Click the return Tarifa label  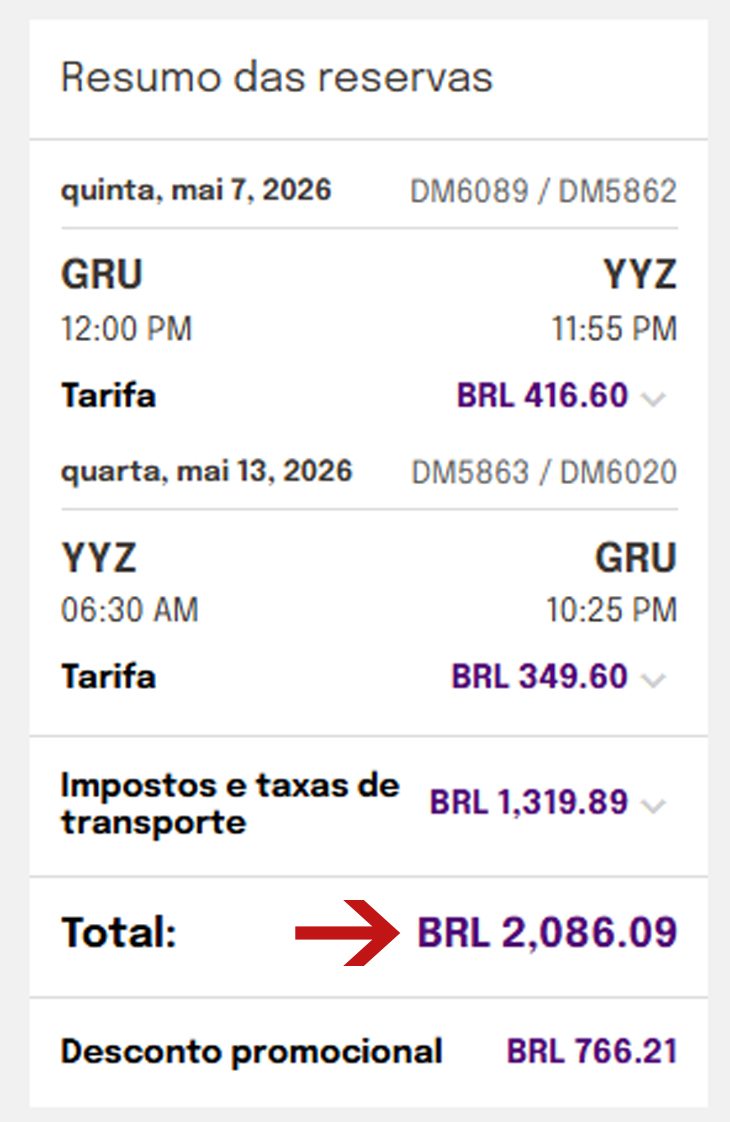click(x=108, y=677)
